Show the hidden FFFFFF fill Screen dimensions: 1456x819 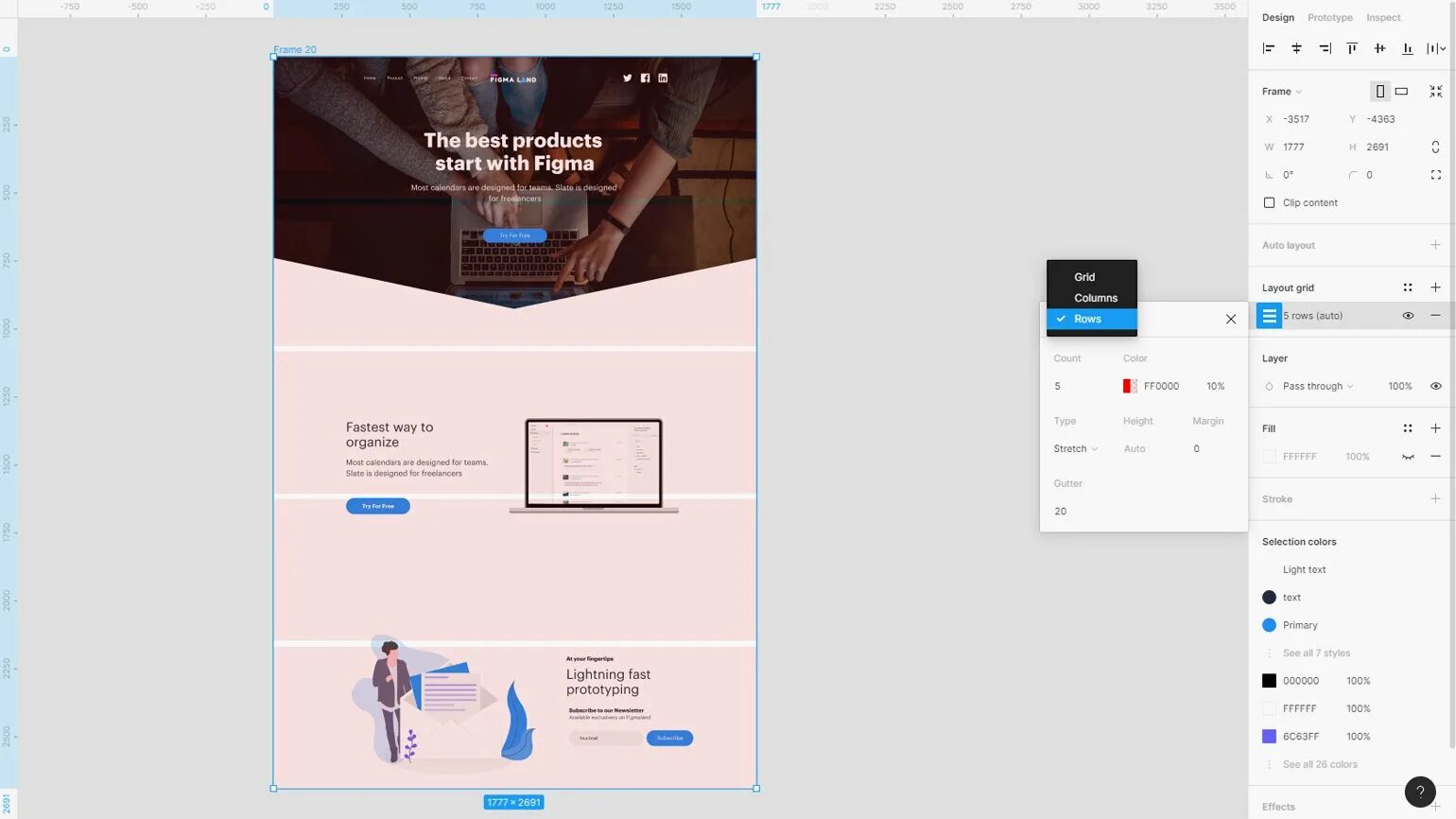coord(1408,457)
